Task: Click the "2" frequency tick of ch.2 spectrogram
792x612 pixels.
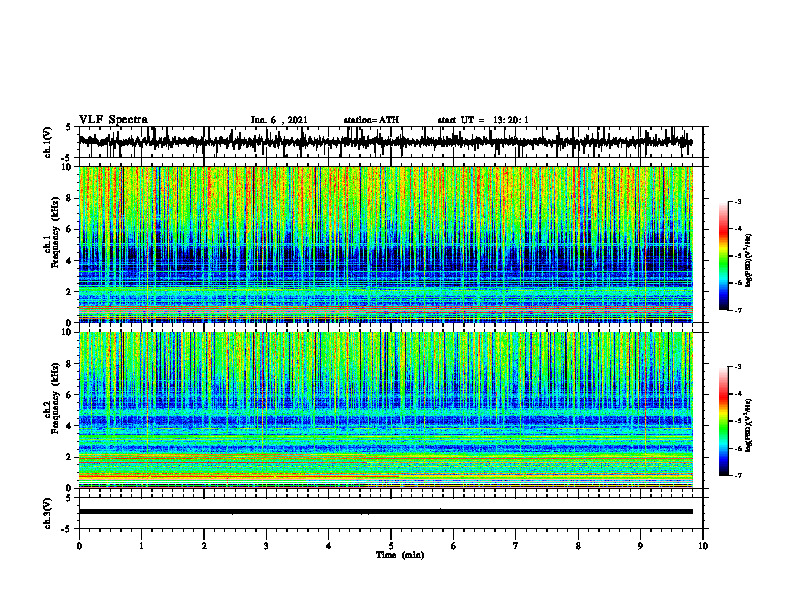Action: point(69,457)
